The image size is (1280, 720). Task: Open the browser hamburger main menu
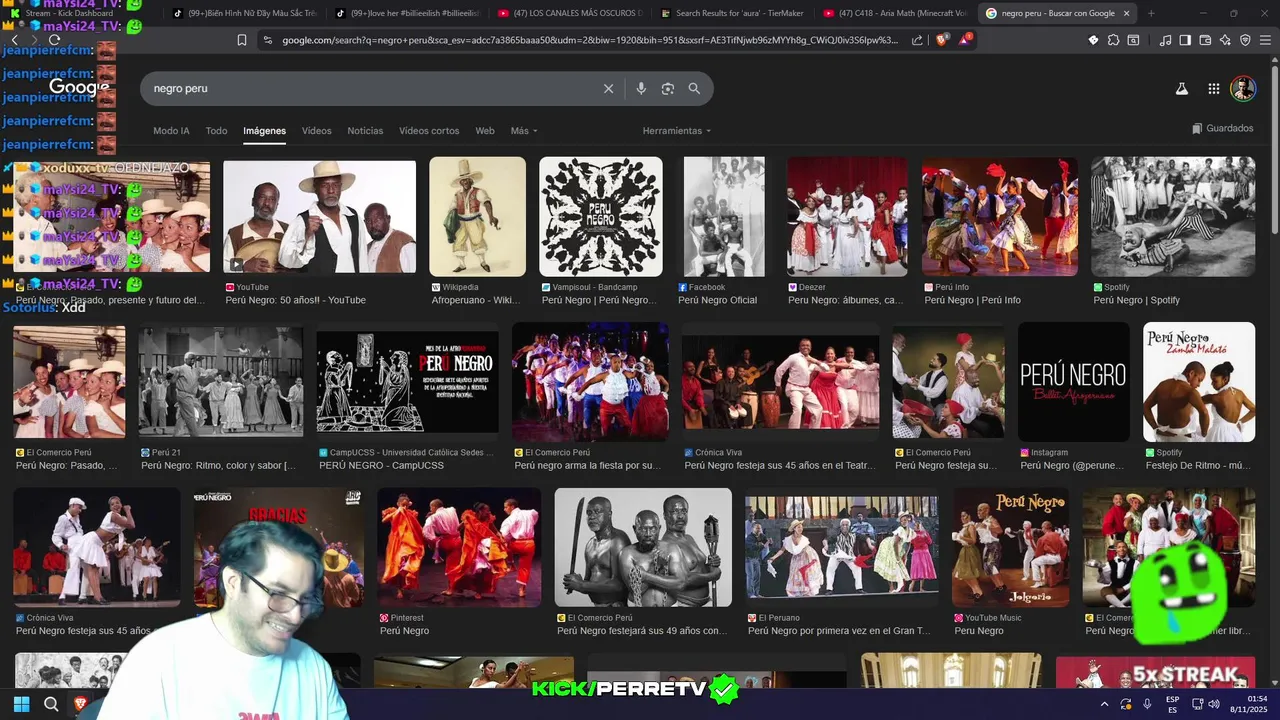click(x=1265, y=40)
